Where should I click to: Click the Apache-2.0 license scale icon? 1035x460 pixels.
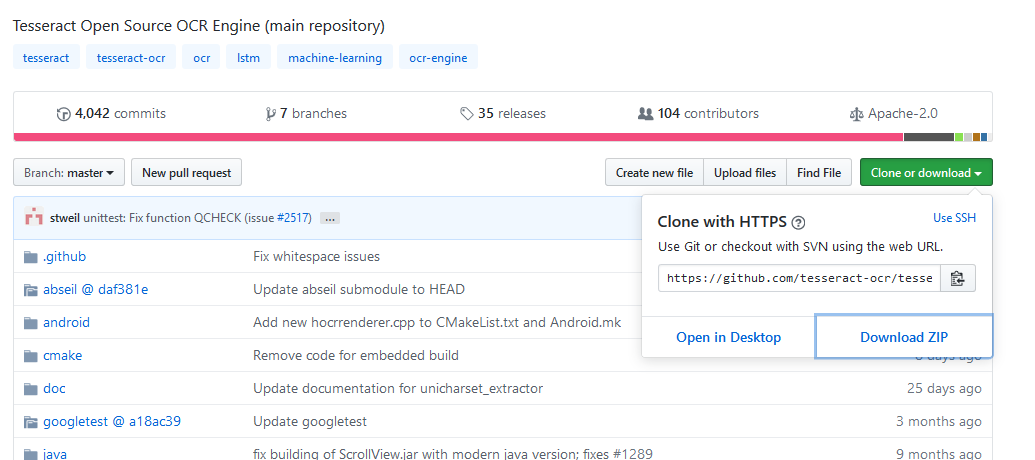(855, 114)
